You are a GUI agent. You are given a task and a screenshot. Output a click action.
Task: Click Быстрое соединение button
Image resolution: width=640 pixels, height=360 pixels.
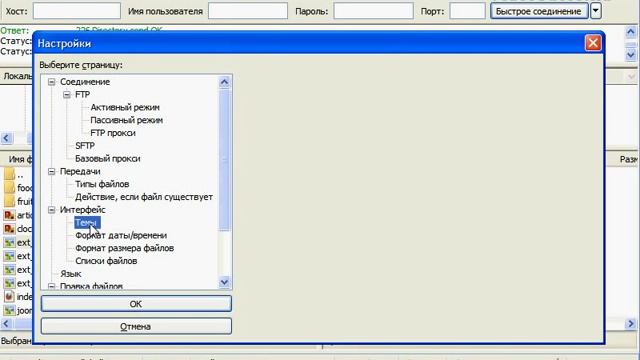(539, 11)
